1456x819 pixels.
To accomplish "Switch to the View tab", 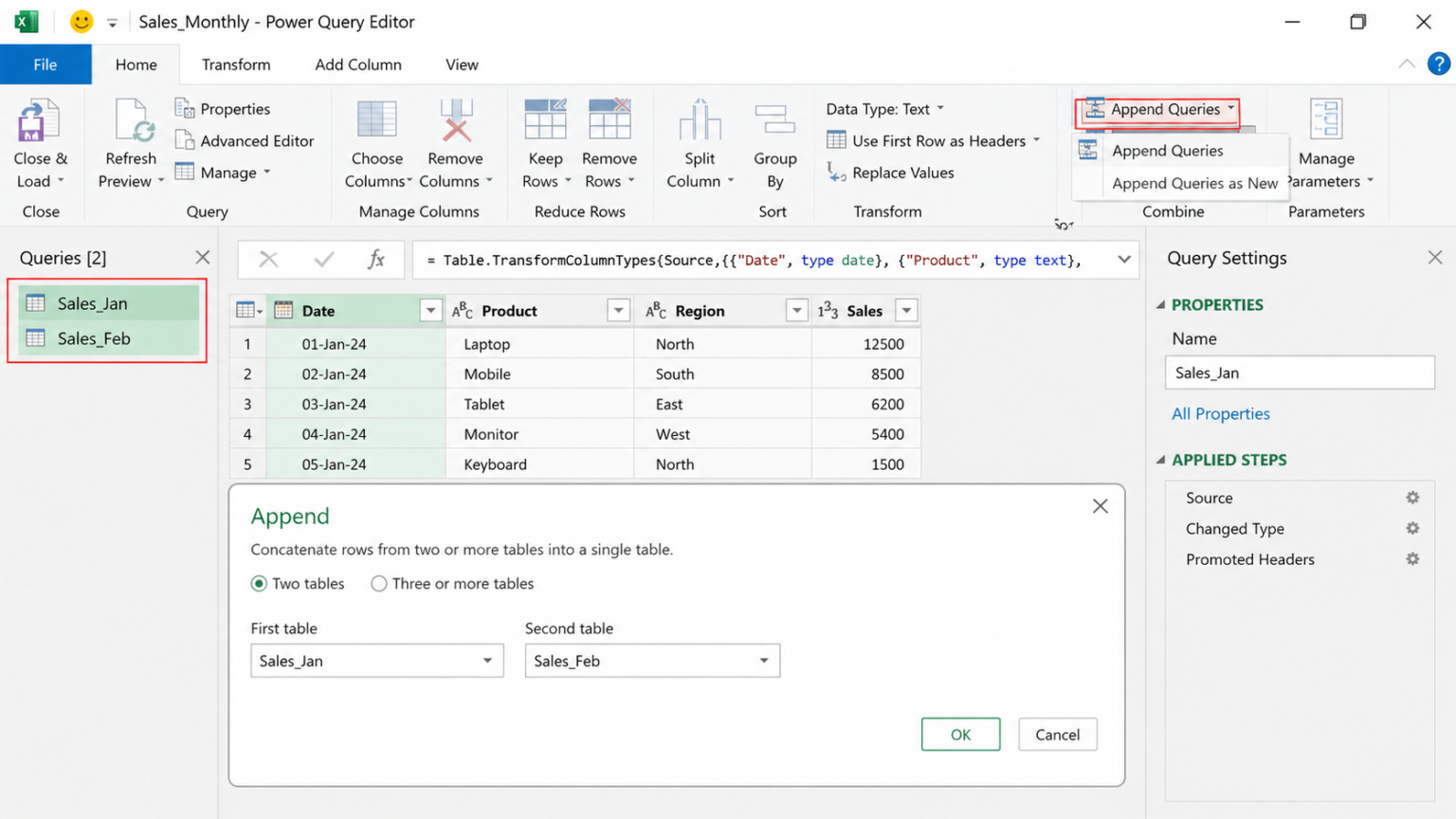I will [462, 64].
